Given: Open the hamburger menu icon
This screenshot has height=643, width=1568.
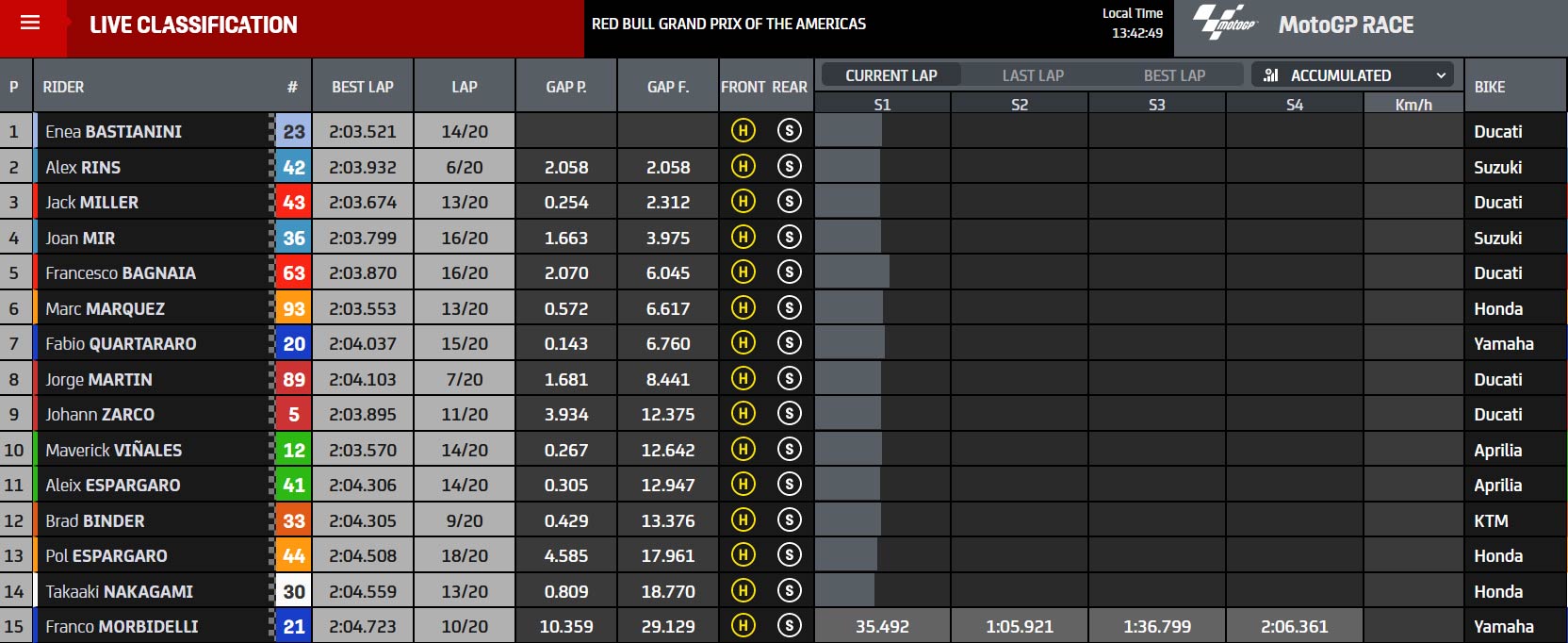Looking at the screenshot, I should [30, 23].
